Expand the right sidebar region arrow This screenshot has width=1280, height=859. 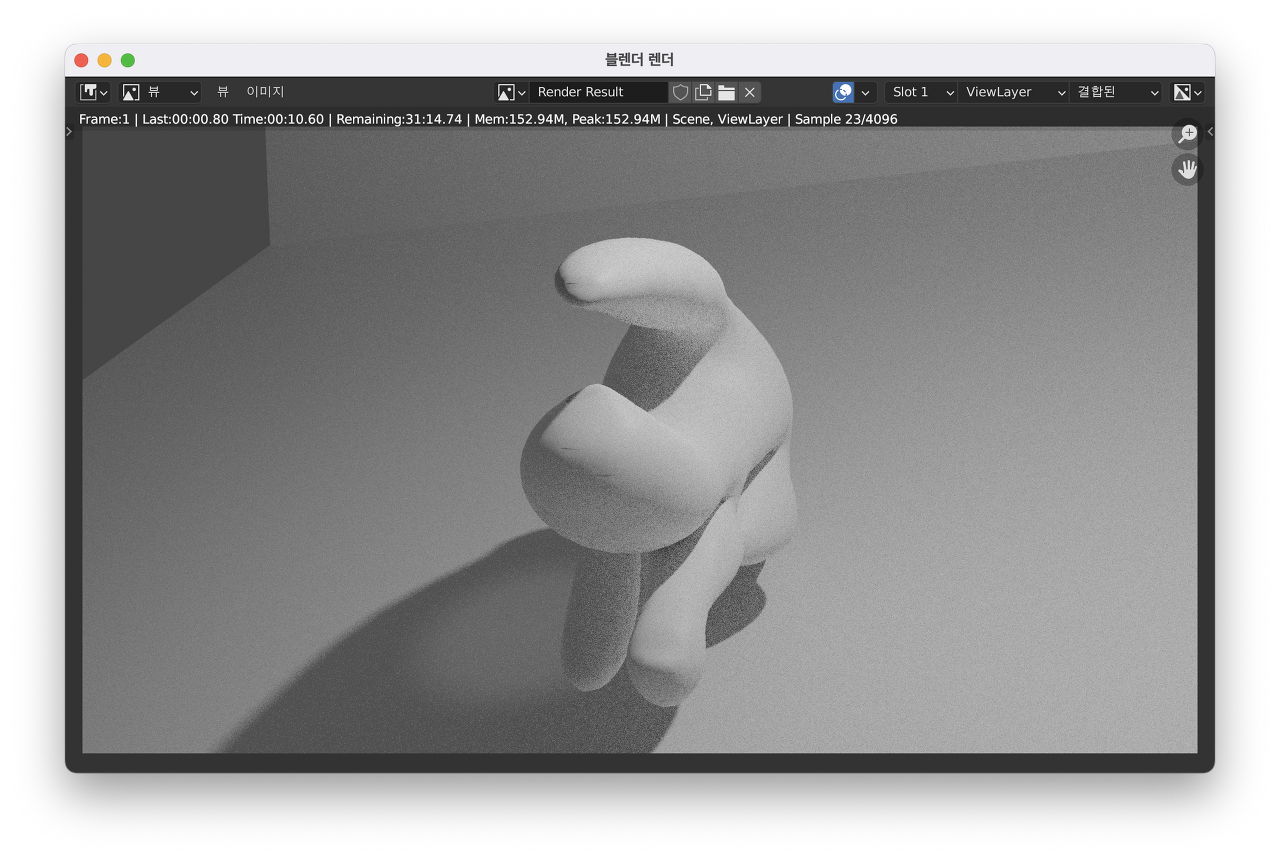pyautogui.click(x=1210, y=131)
